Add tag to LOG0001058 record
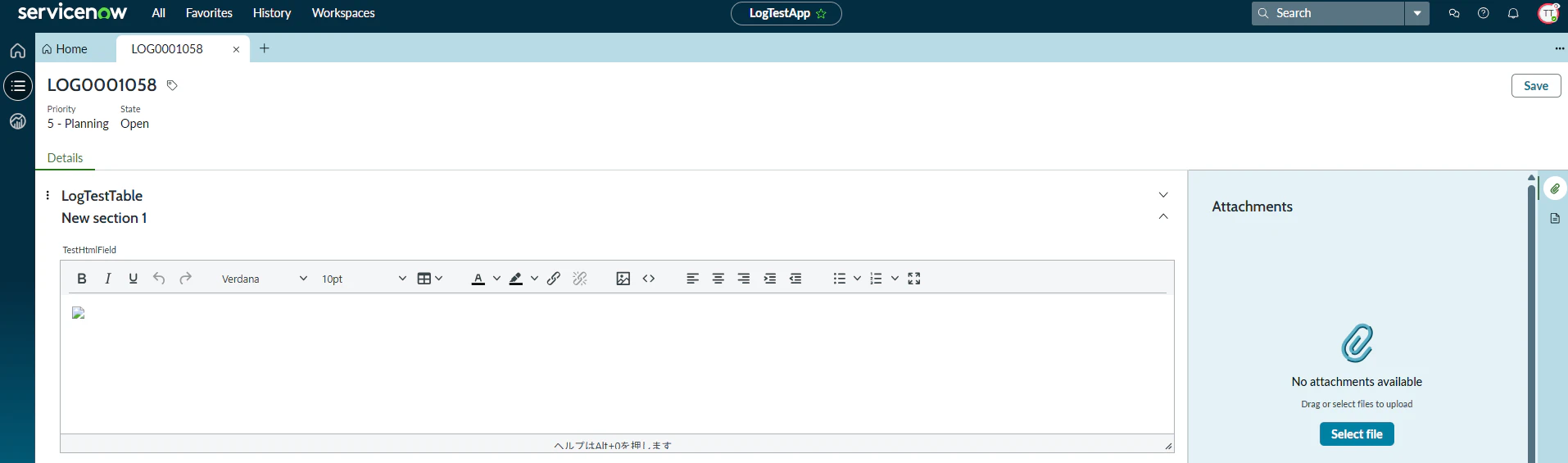 tap(172, 85)
